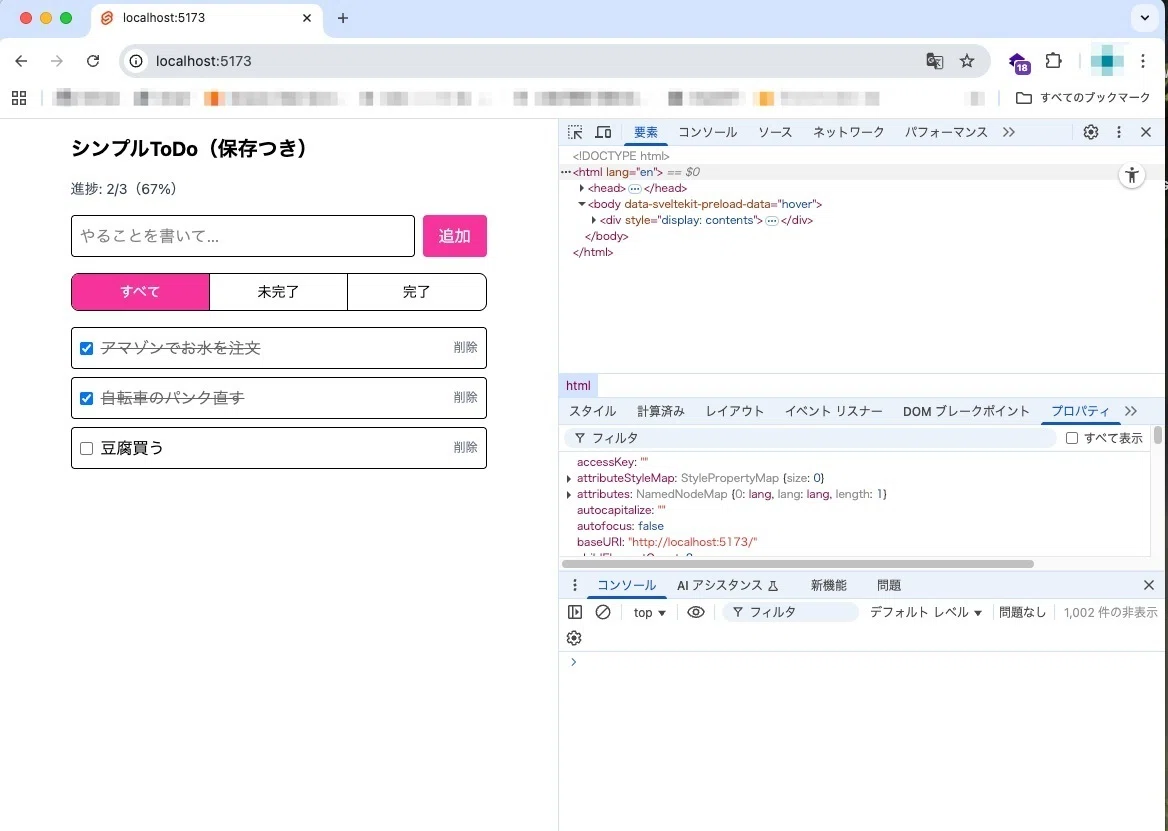Click the accessibility tree toggle icon
The height and width of the screenshot is (831, 1168).
click(x=1132, y=176)
